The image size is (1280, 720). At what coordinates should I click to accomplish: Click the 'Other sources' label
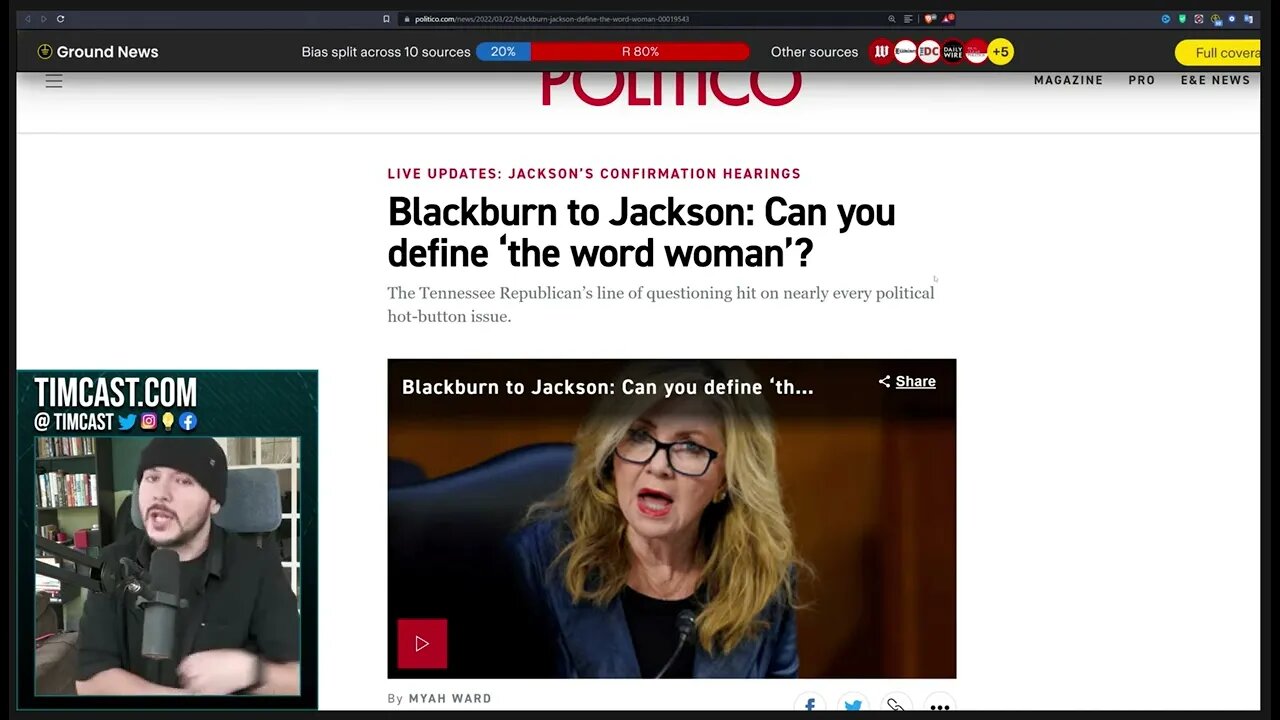click(x=814, y=52)
